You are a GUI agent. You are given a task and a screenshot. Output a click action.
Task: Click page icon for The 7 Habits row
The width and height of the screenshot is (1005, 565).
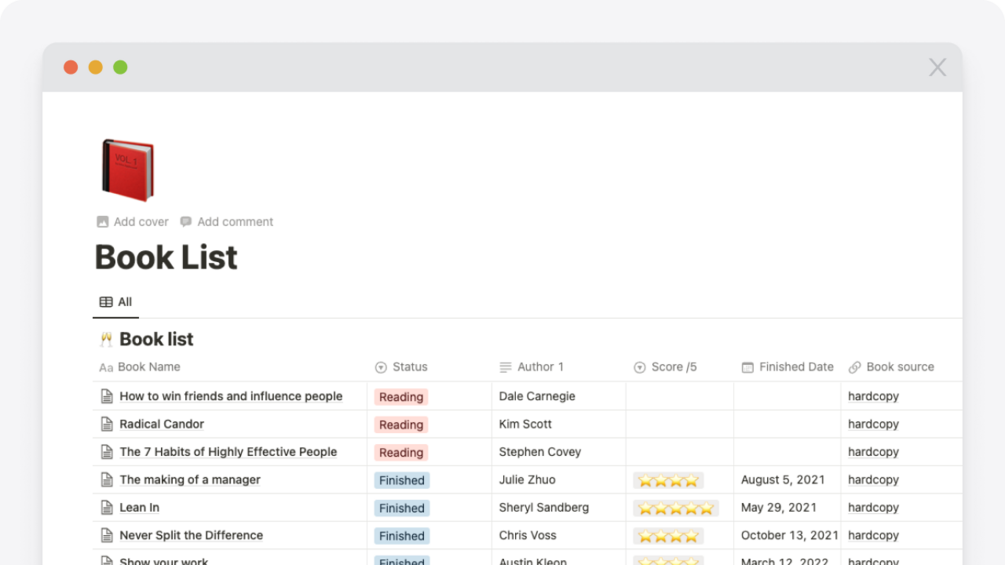[106, 452]
